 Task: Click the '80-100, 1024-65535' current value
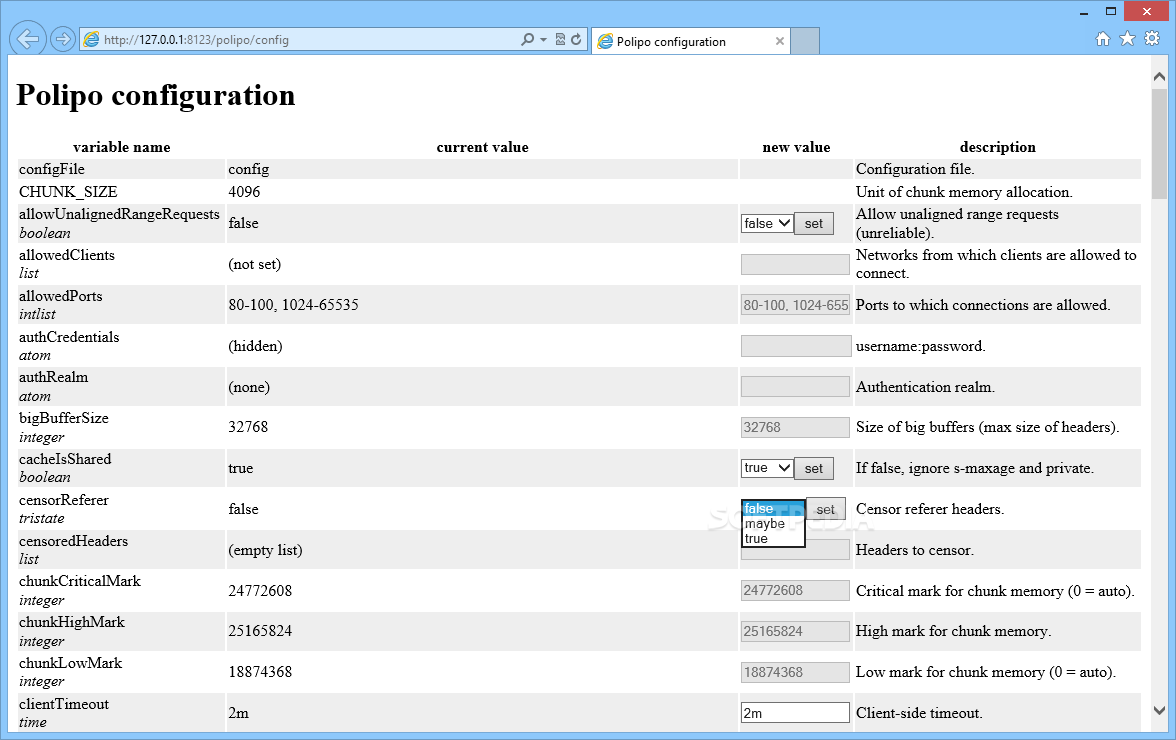pyautogui.click(x=293, y=305)
